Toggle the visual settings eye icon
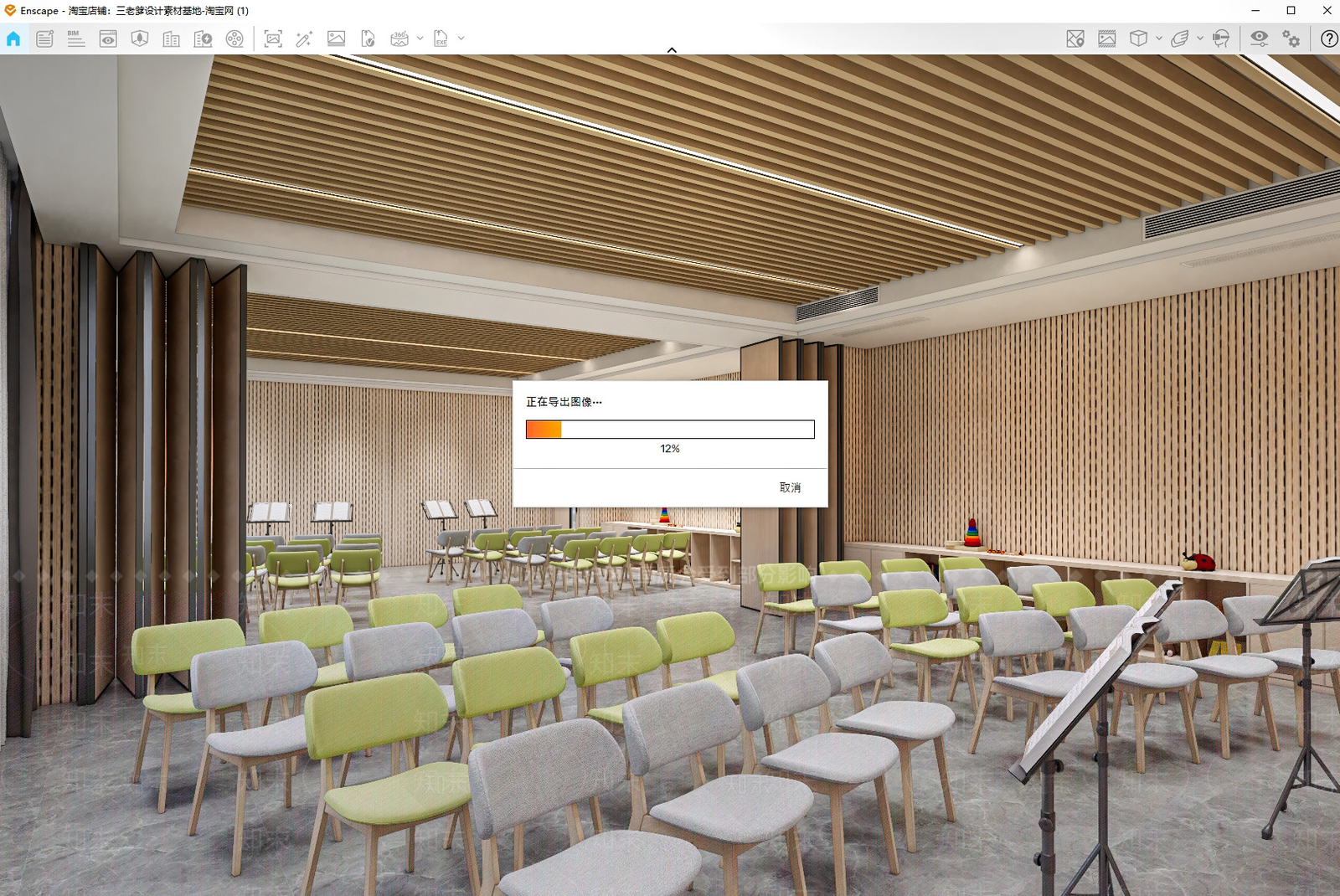Screen dimensions: 1340x896 (x=1259, y=39)
